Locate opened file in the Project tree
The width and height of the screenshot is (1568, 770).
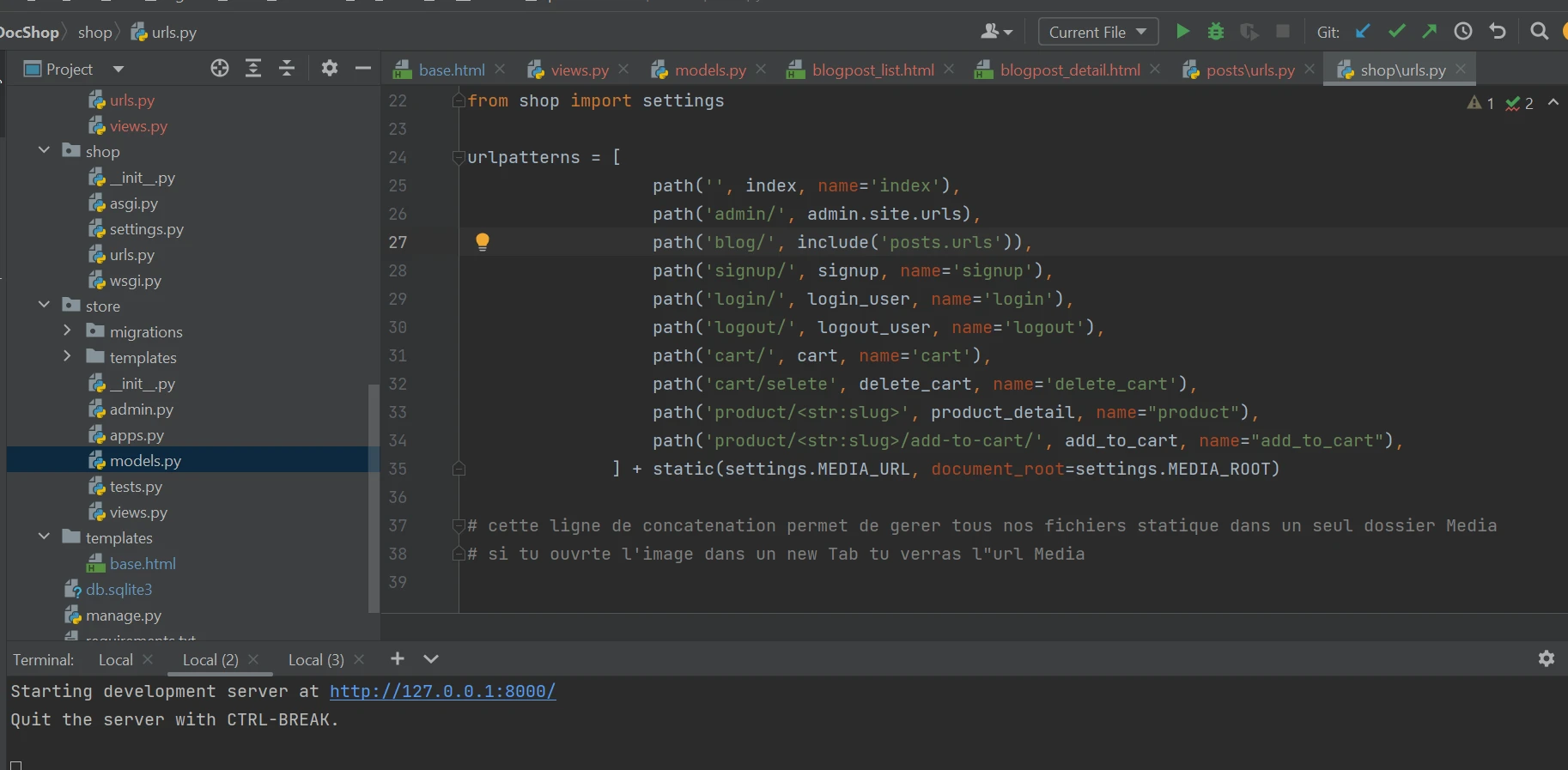[220, 69]
